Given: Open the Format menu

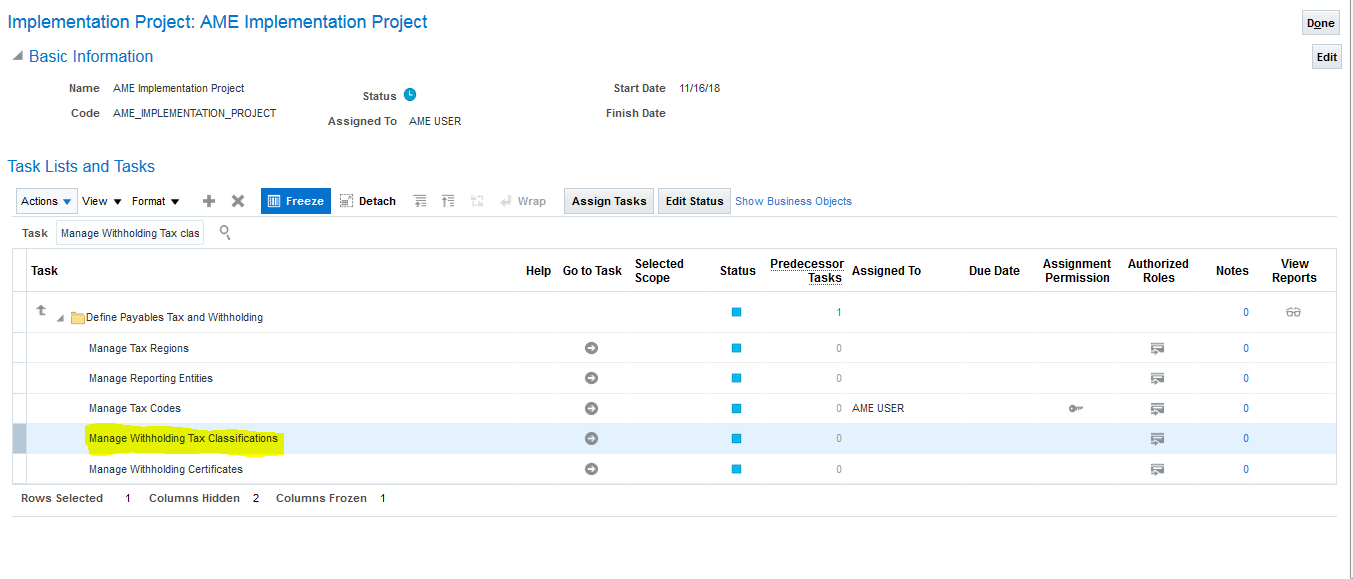Looking at the screenshot, I should tap(155, 201).
